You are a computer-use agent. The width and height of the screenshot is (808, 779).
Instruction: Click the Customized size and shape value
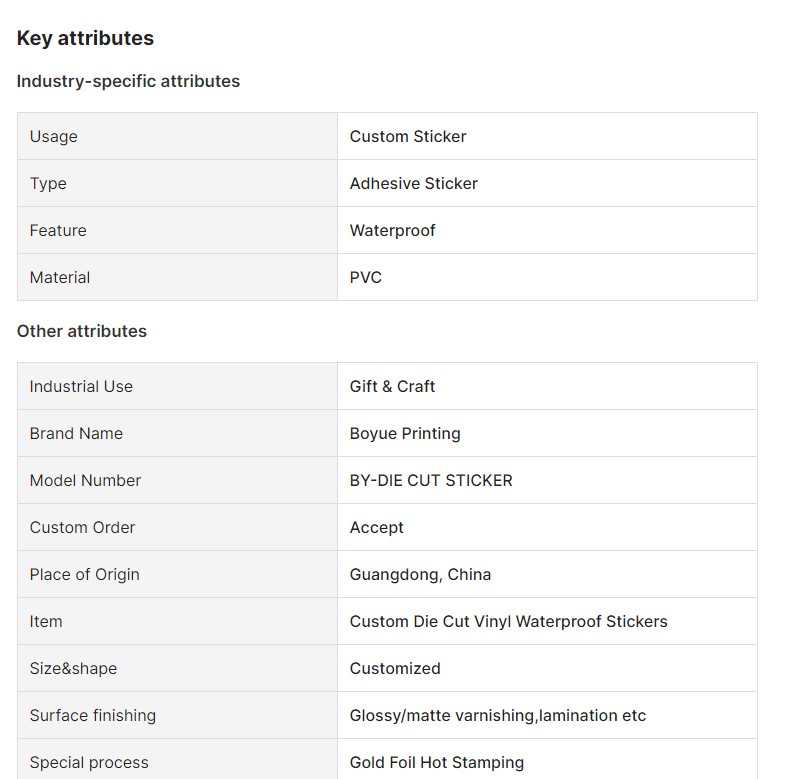395,669
